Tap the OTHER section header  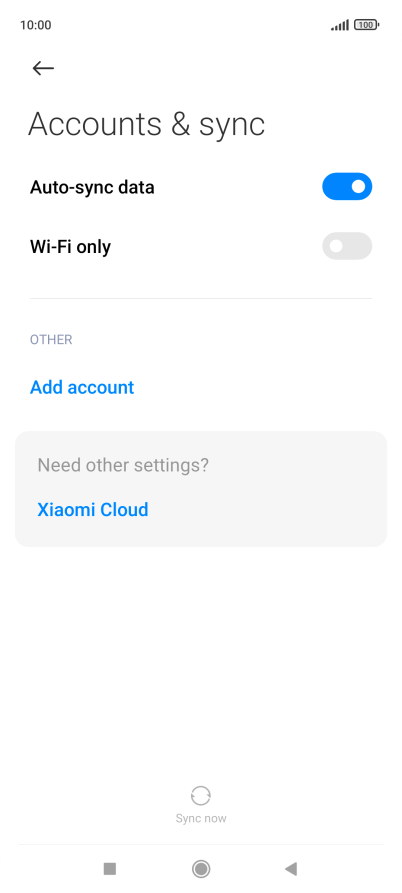51,340
